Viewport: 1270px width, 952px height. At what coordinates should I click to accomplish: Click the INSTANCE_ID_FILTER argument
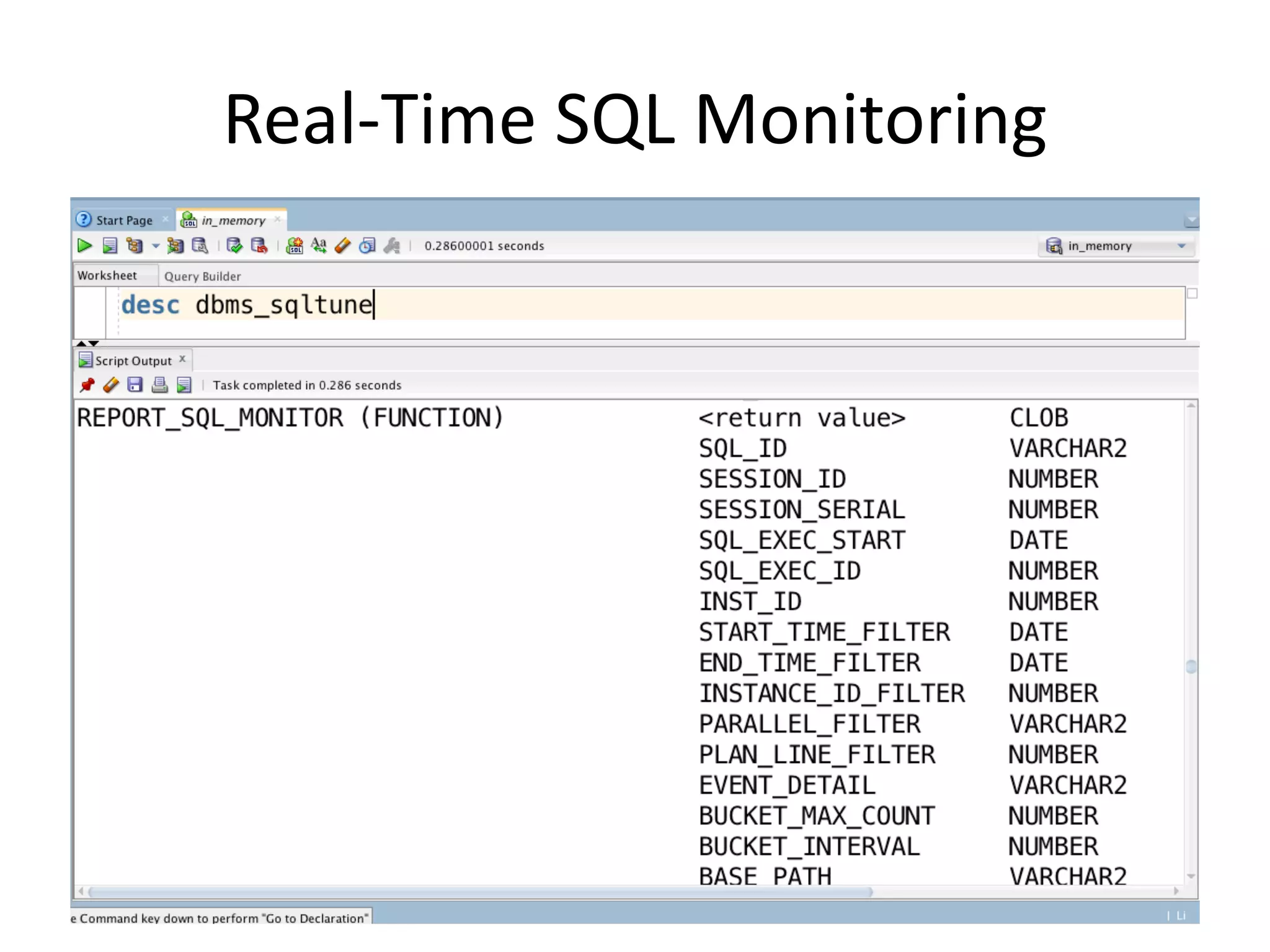(832, 694)
